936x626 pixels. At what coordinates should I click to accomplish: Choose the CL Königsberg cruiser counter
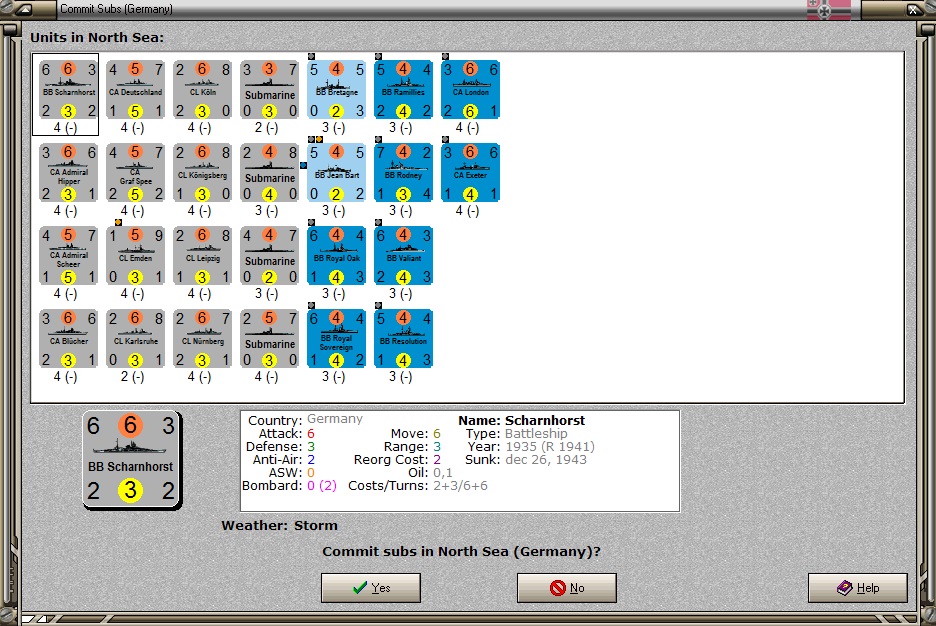(202, 172)
